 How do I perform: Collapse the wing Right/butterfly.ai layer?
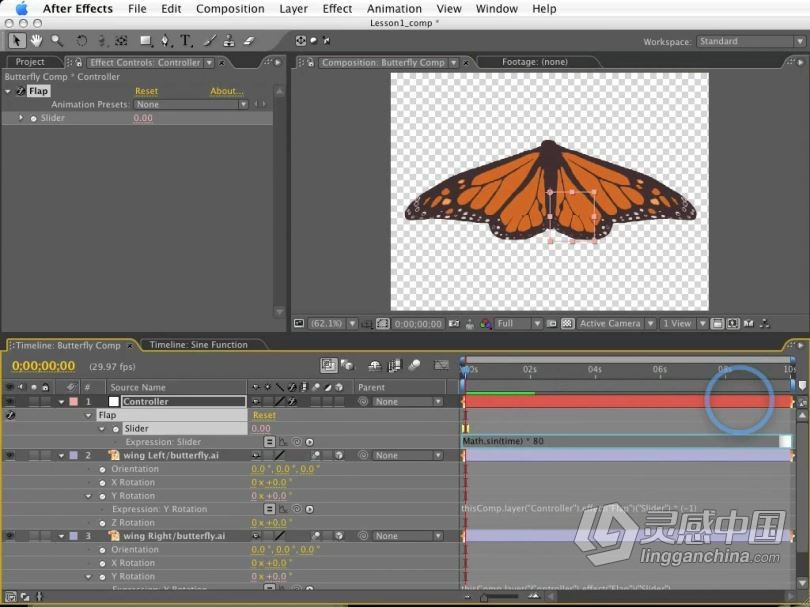tap(61, 536)
